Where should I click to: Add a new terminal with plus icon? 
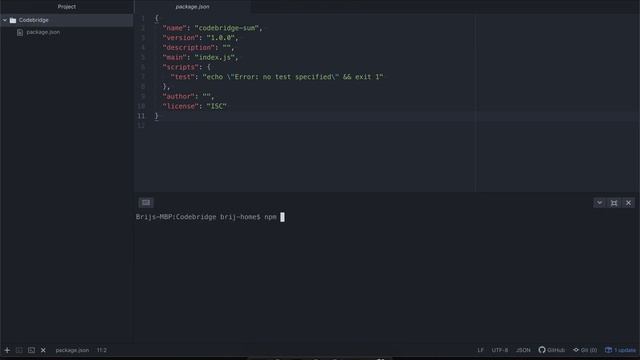point(7,350)
